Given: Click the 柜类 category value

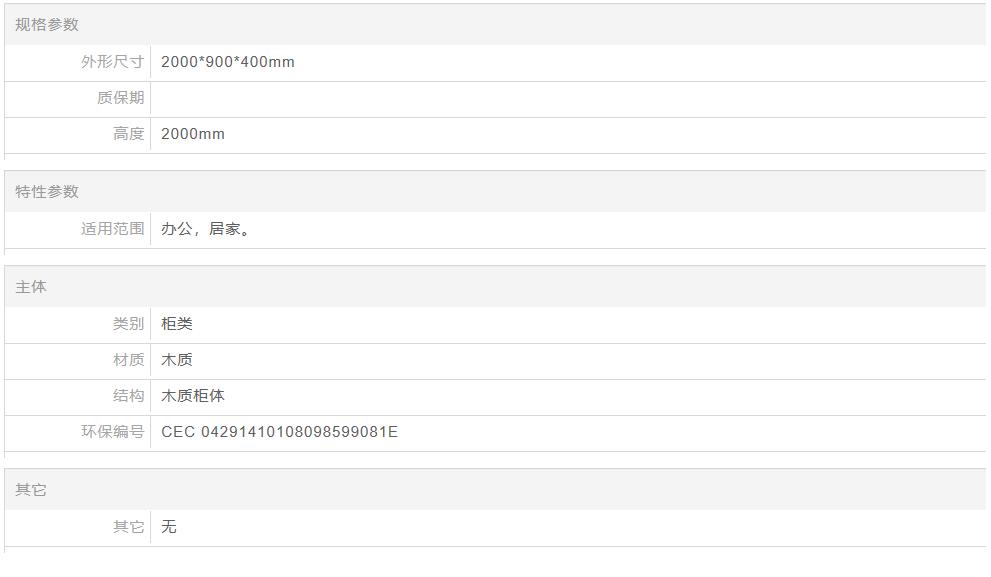Looking at the screenshot, I should 177,324.
